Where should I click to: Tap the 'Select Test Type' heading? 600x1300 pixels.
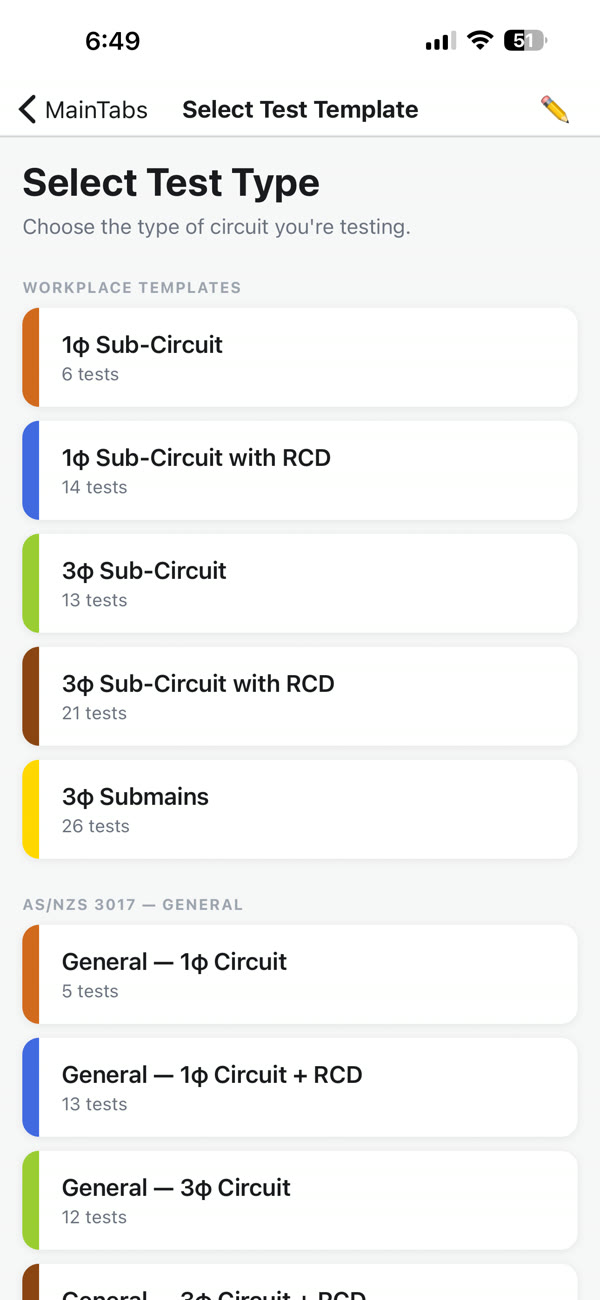tap(170, 183)
